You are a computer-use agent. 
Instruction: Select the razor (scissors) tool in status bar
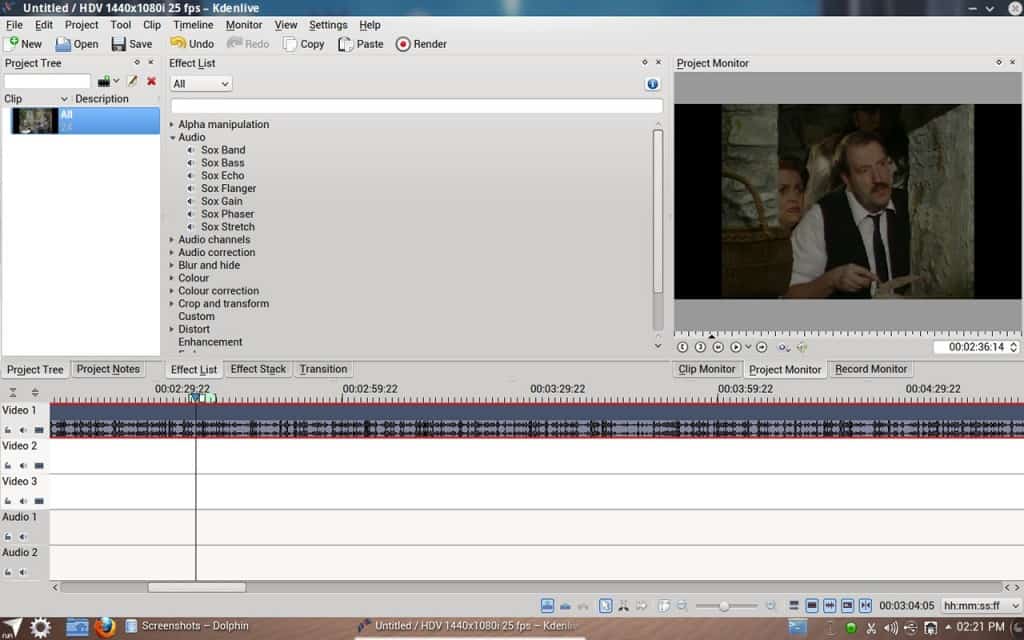624,606
